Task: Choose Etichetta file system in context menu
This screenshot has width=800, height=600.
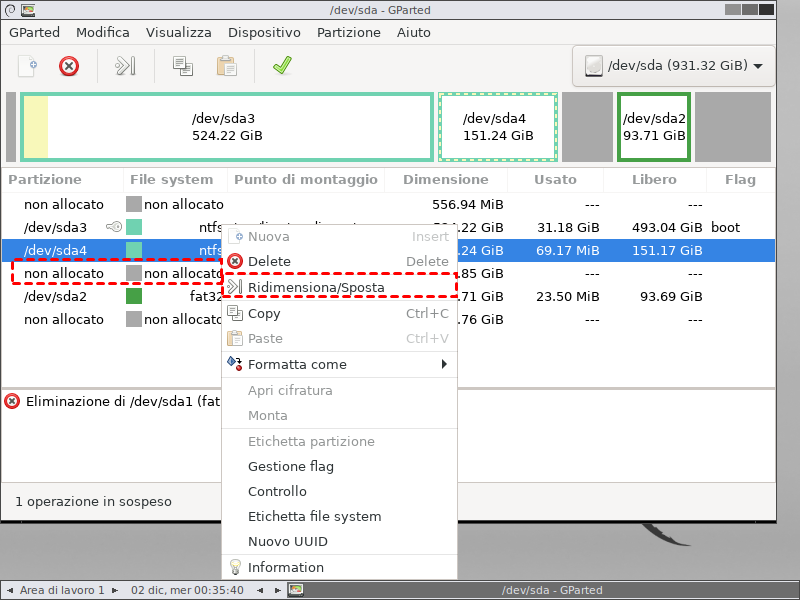Action: coord(339,516)
